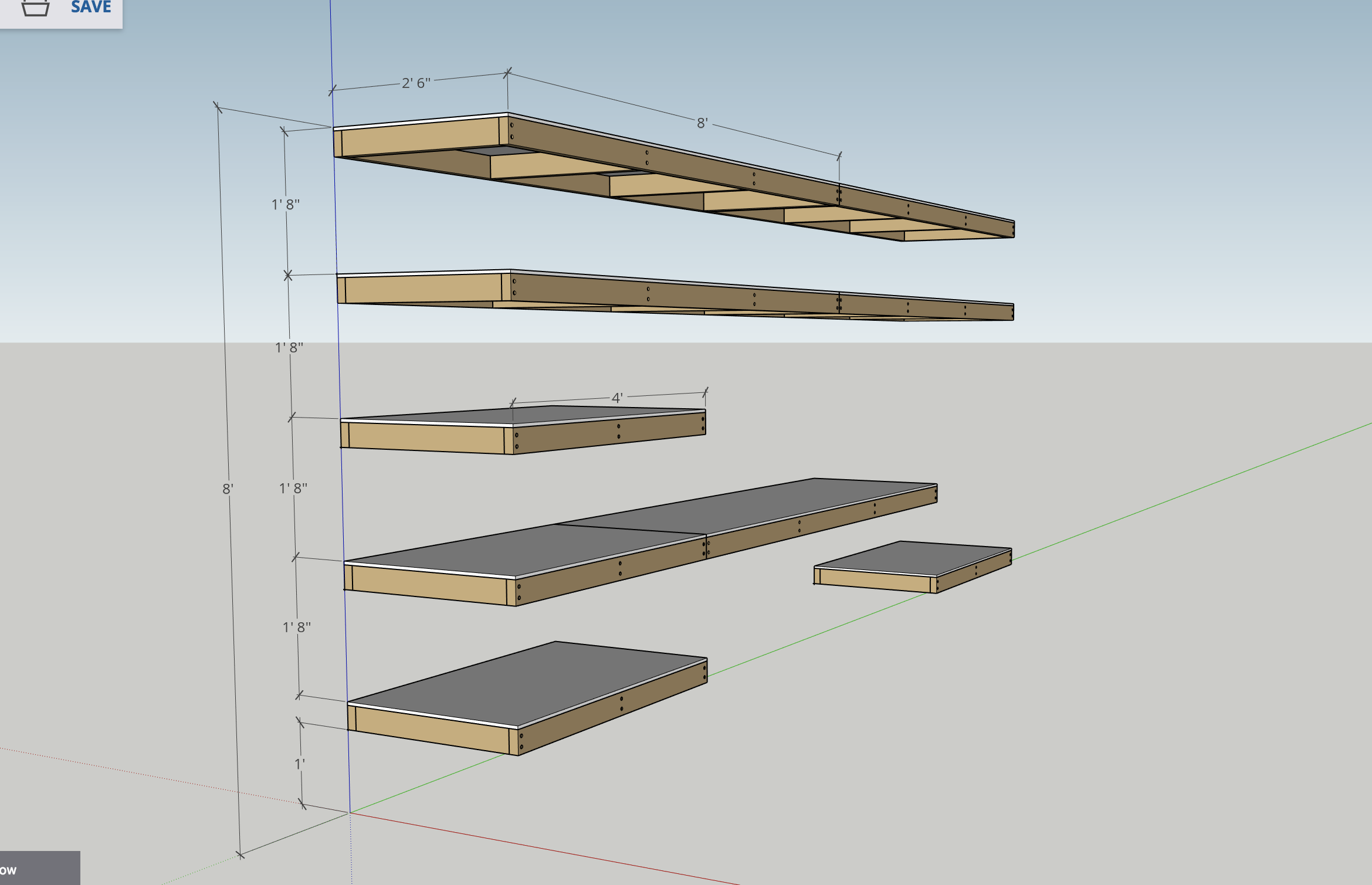1372x885 pixels.
Task: Click the SAVE button
Action: click(x=90, y=7)
